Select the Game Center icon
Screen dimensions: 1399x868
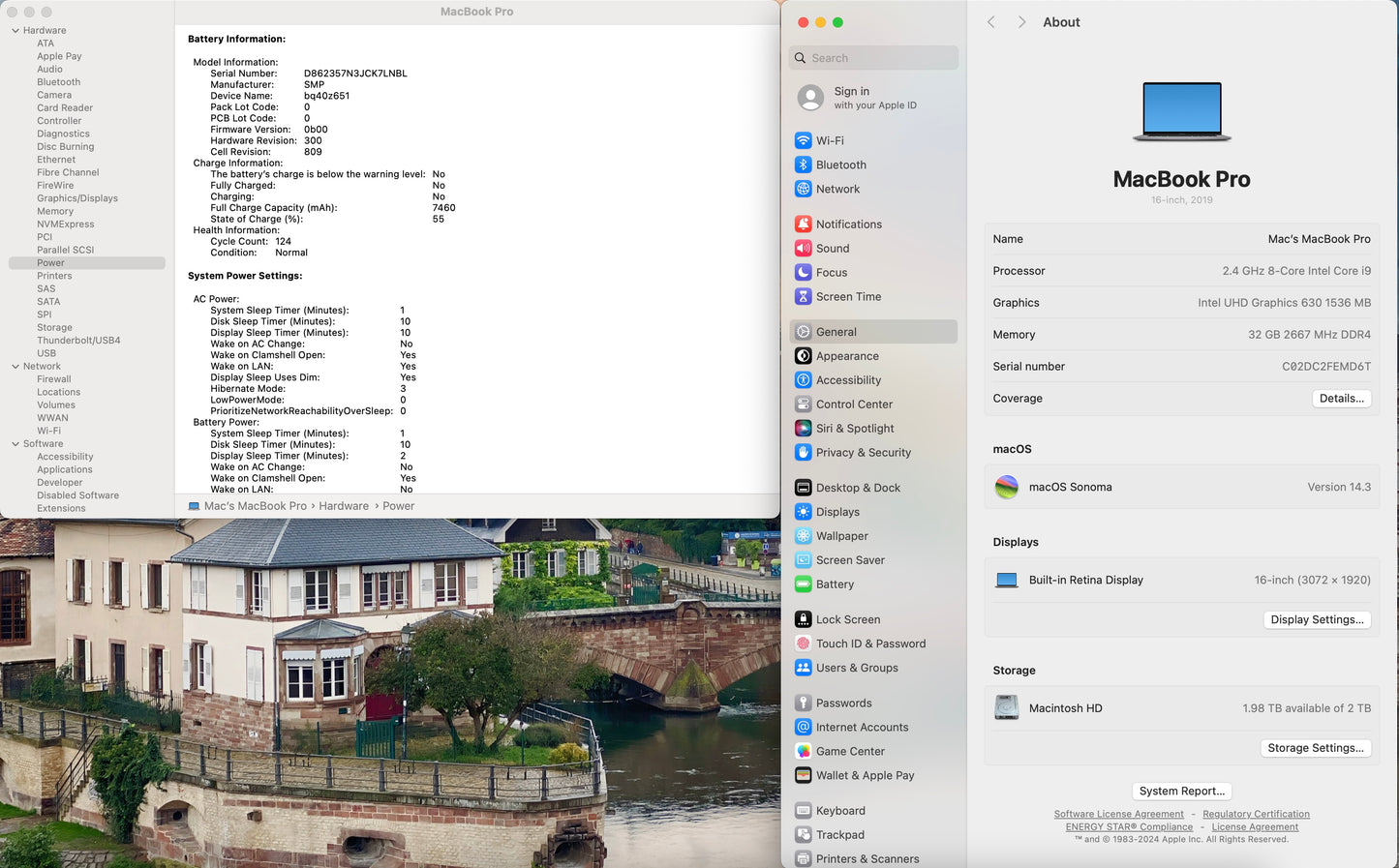(x=803, y=751)
